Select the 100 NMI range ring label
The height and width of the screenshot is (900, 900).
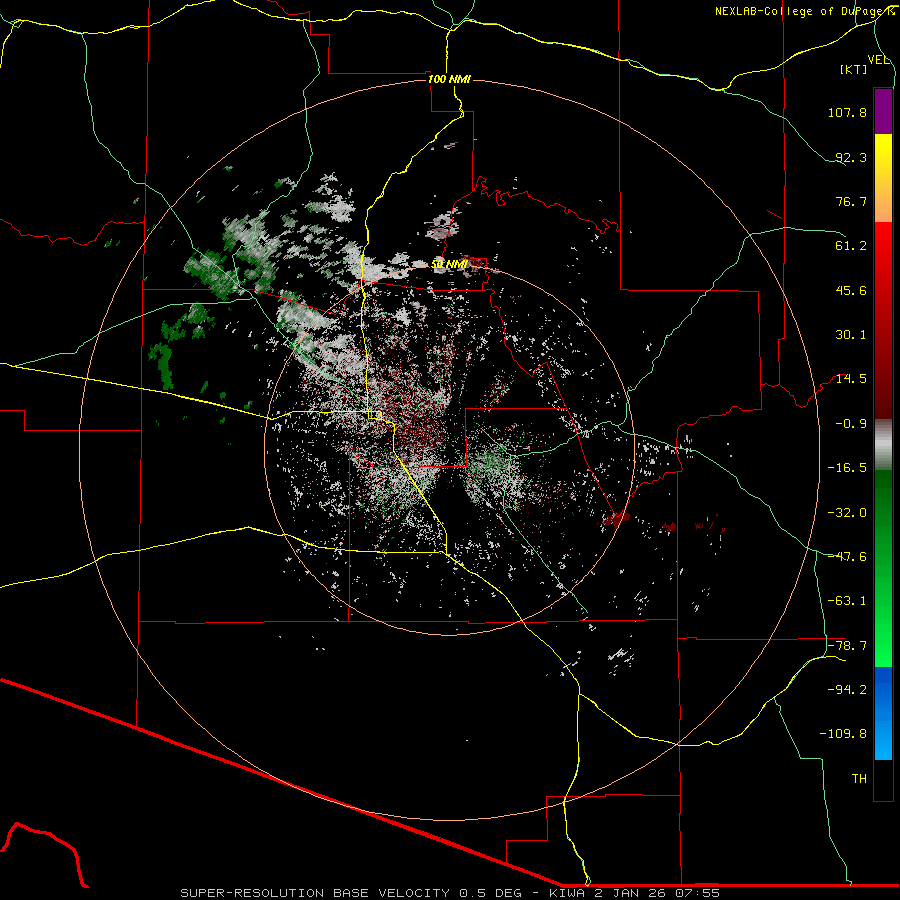coord(449,79)
